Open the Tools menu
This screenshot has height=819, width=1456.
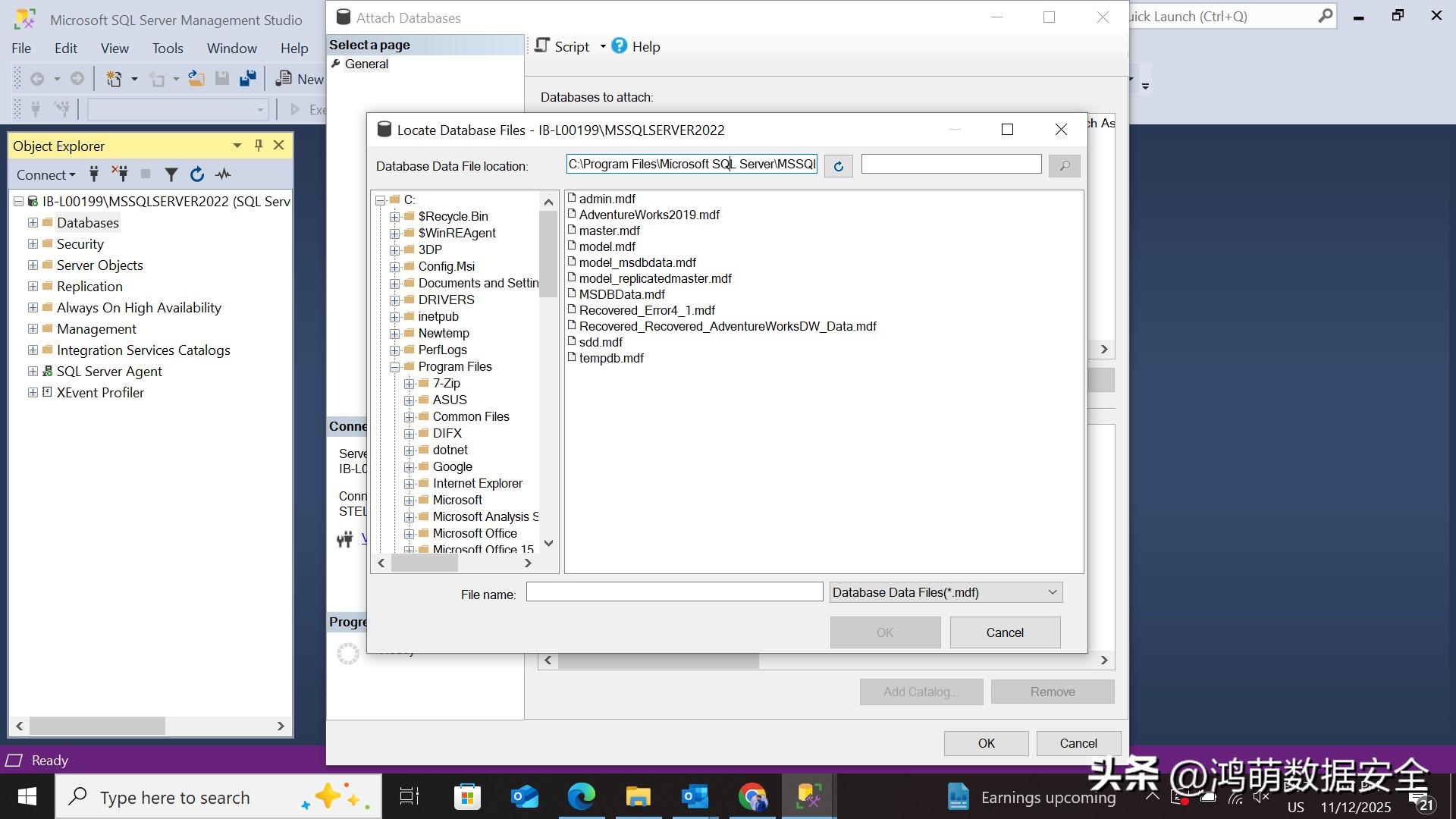[x=167, y=49]
